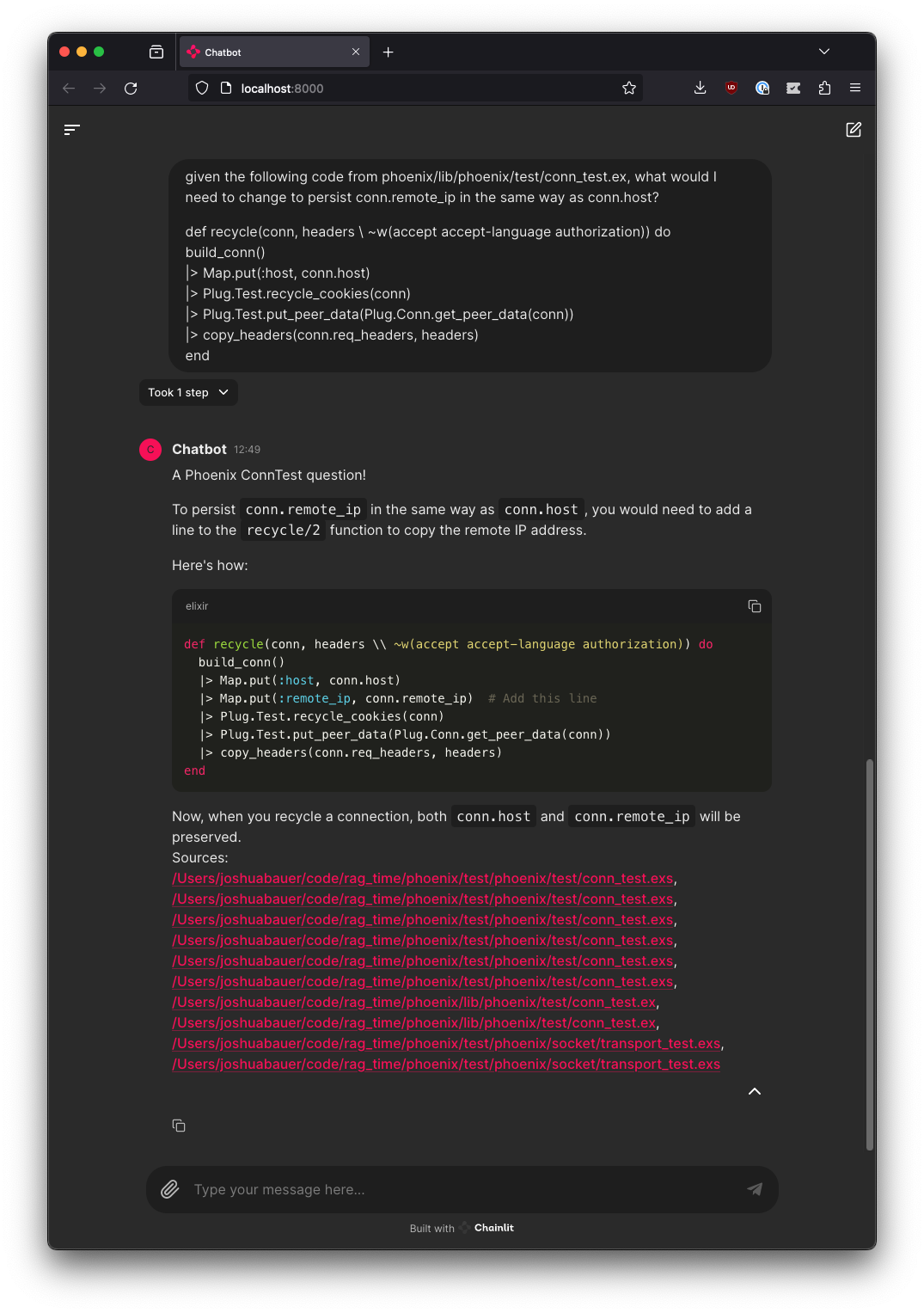Open the browser extensions puzzle icon
The image size is (924, 1313).
tap(823, 88)
